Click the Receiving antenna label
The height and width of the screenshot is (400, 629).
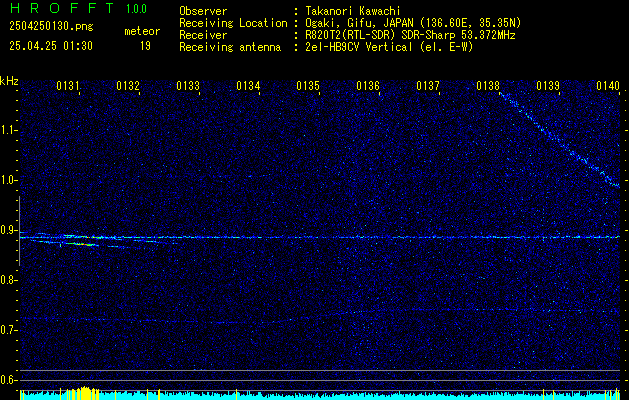[230, 47]
